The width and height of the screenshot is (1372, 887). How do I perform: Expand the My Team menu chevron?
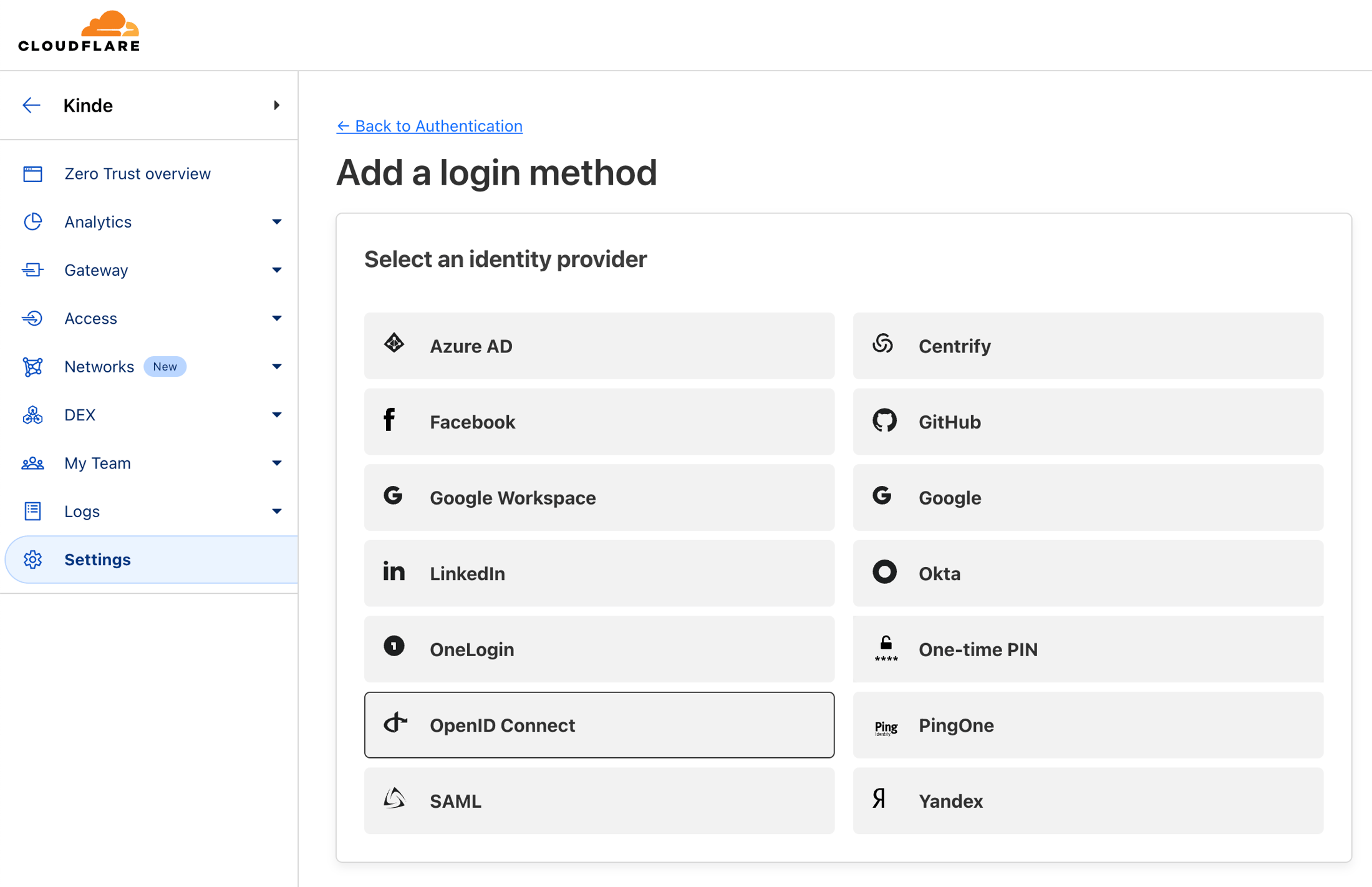point(276,463)
